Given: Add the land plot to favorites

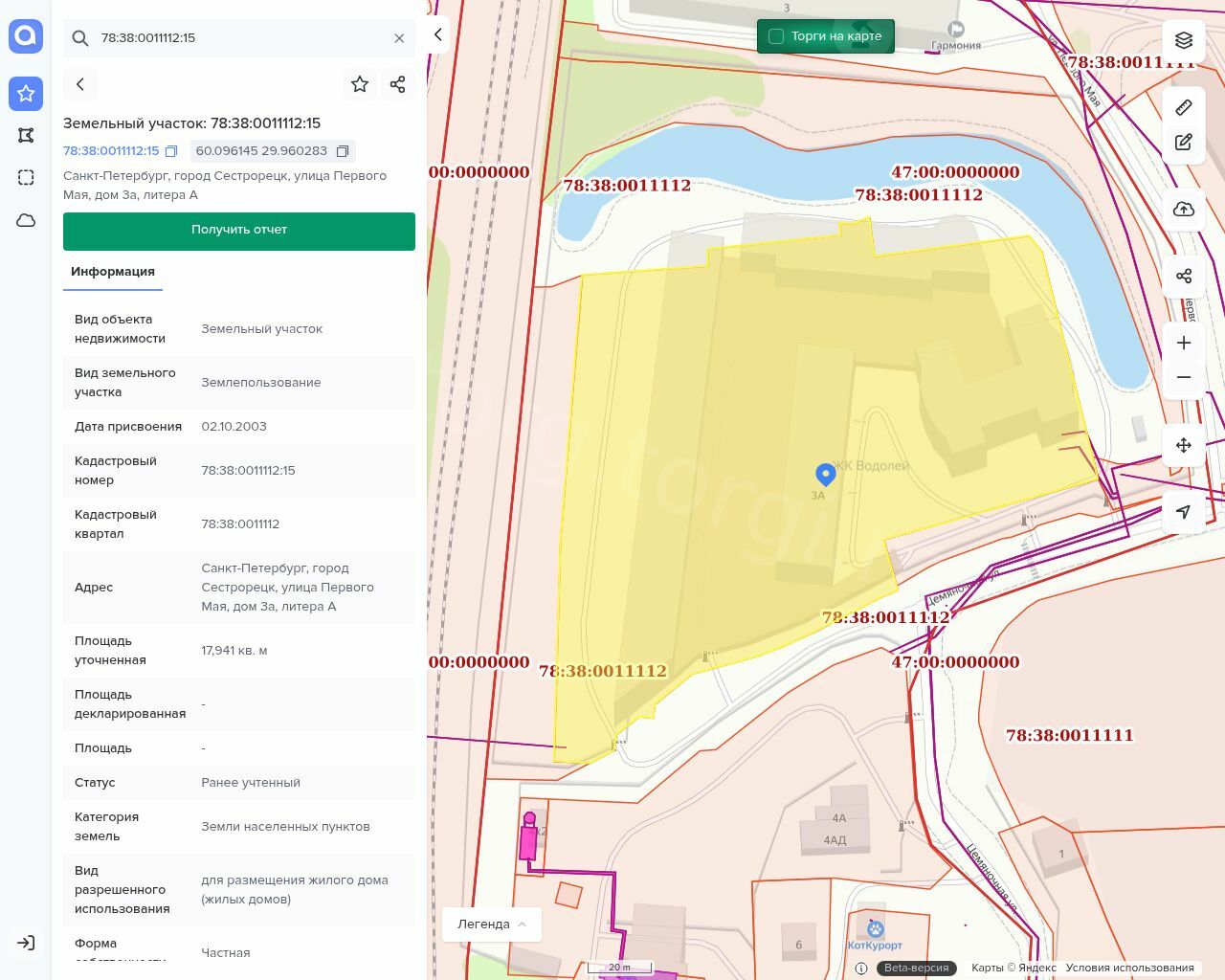Looking at the screenshot, I should pyautogui.click(x=360, y=84).
